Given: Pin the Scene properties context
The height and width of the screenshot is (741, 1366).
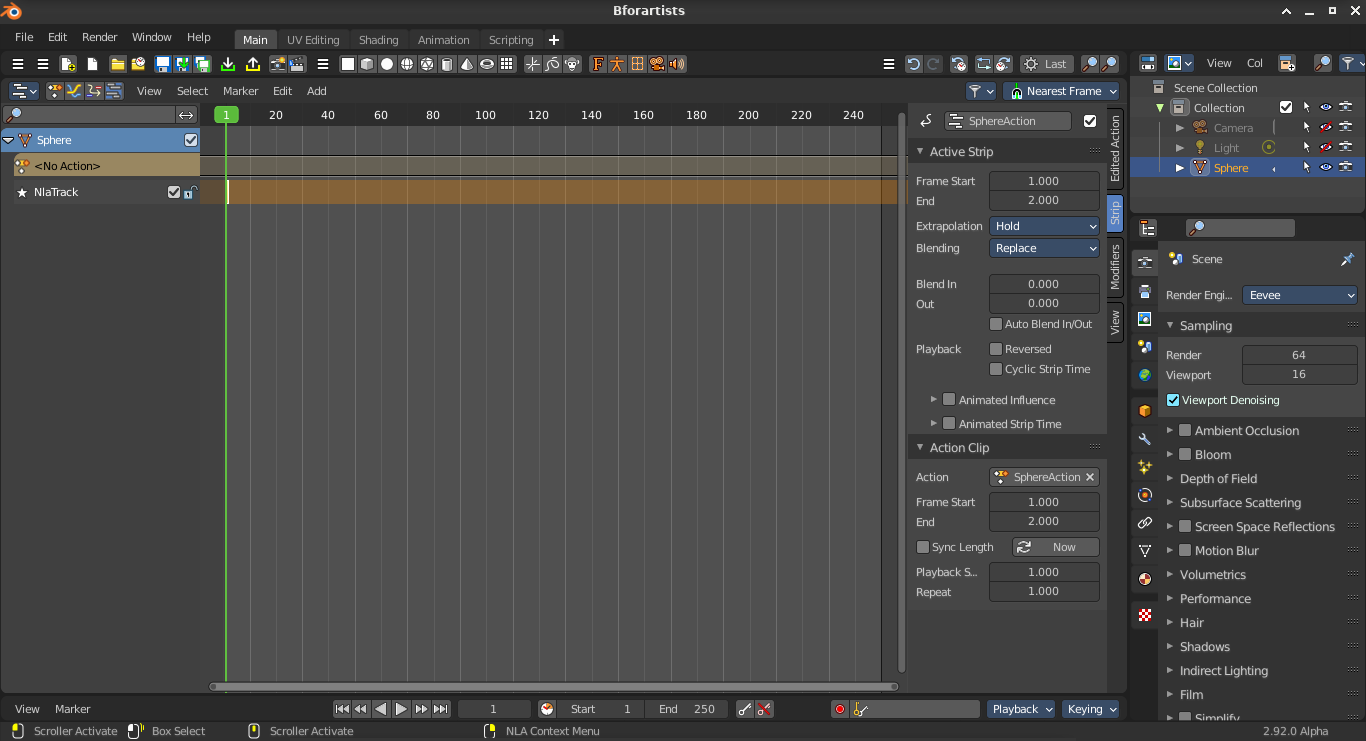Looking at the screenshot, I should (1347, 259).
